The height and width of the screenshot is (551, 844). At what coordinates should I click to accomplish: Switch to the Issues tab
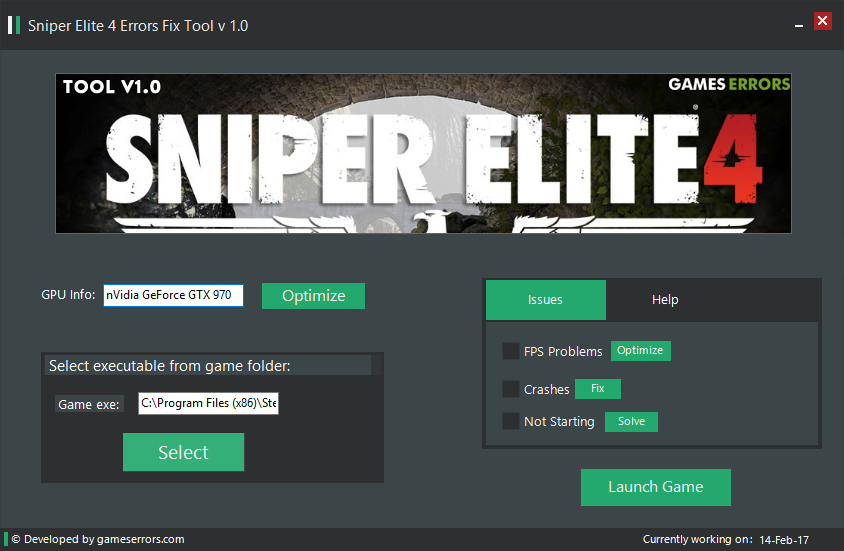[546, 300]
